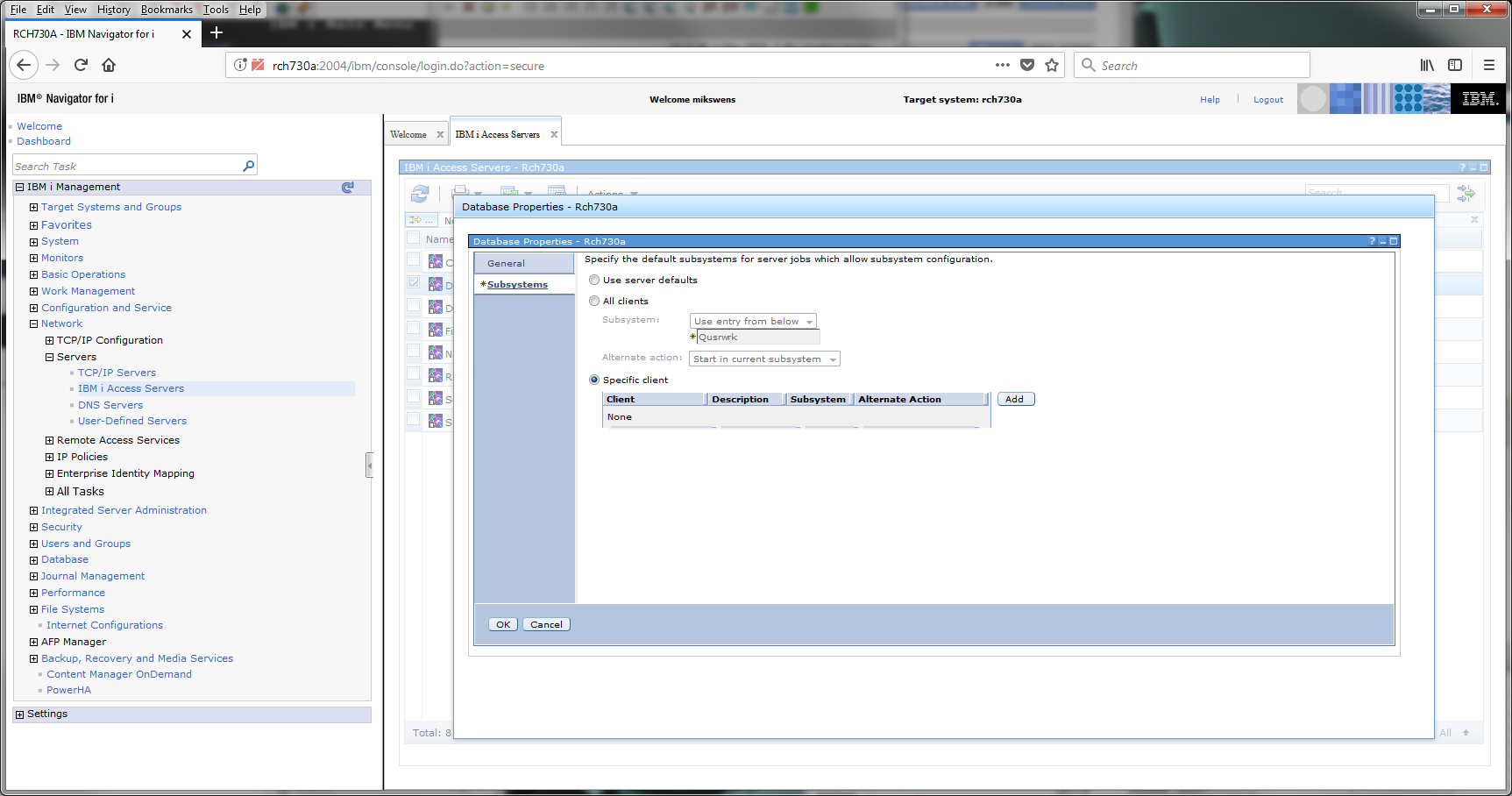Toggle the browser sidebar icon

point(1455,65)
